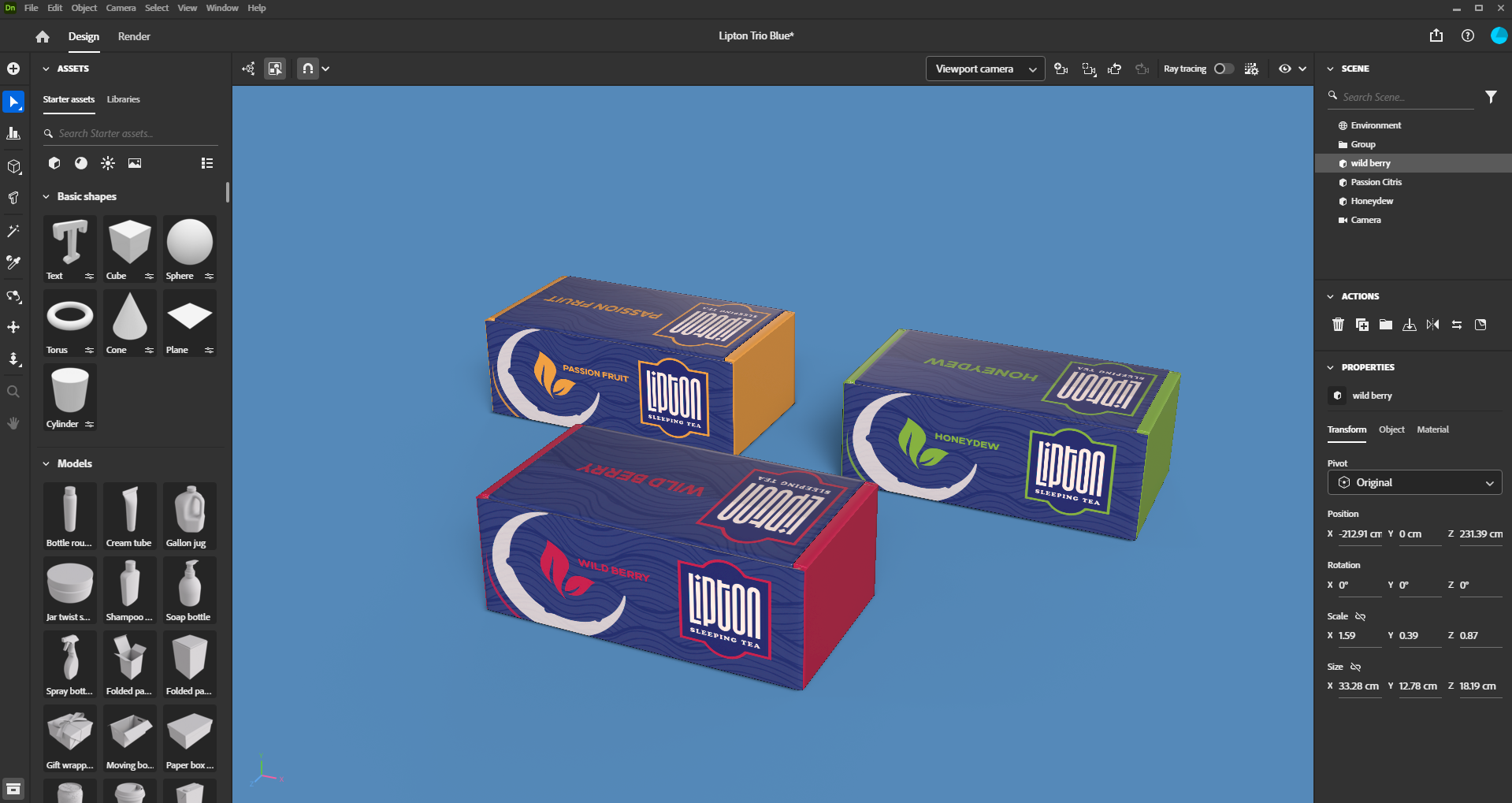Open the Pivot Original dropdown
This screenshot has width=1512, height=803.
(1414, 482)
